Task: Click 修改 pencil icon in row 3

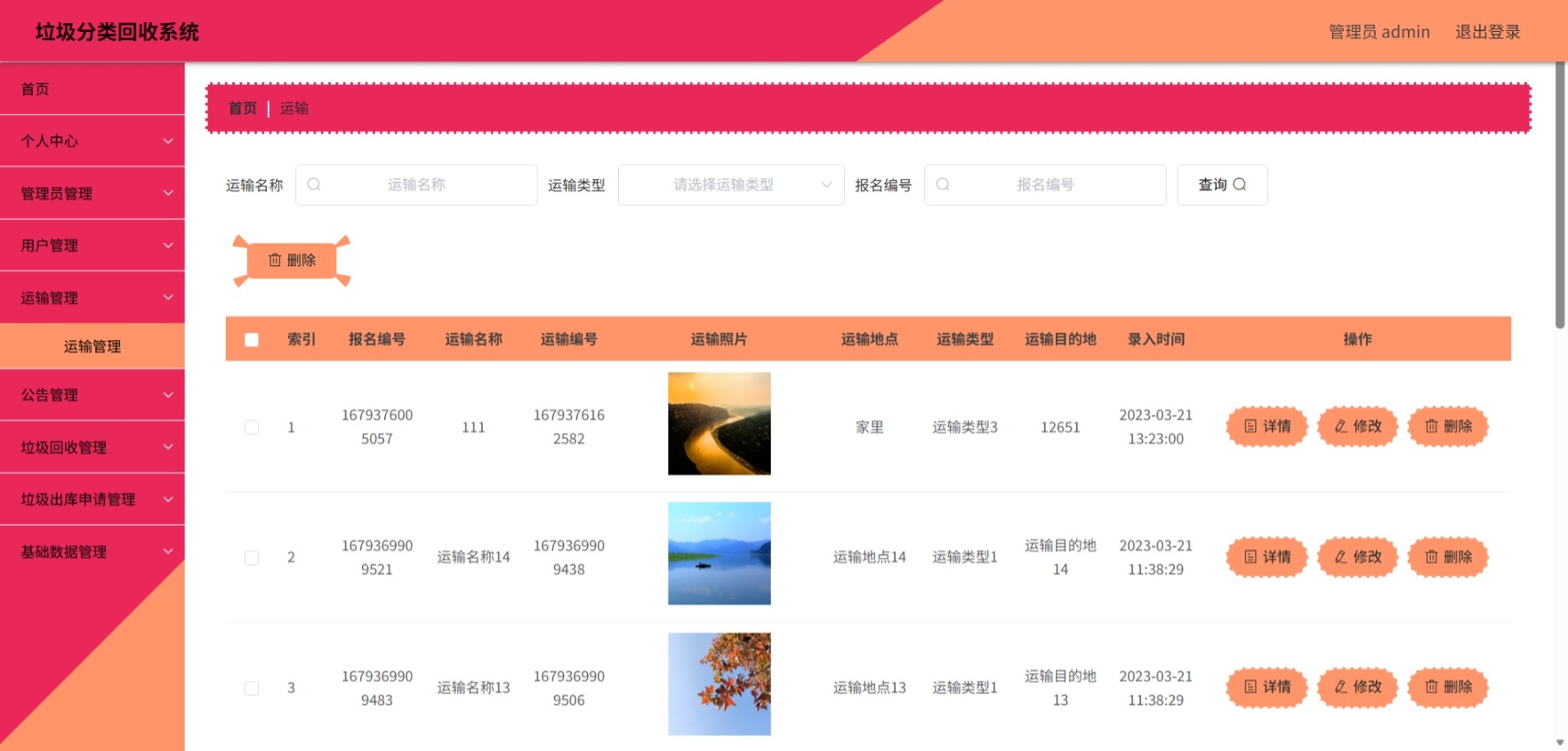Action: 1341,687
